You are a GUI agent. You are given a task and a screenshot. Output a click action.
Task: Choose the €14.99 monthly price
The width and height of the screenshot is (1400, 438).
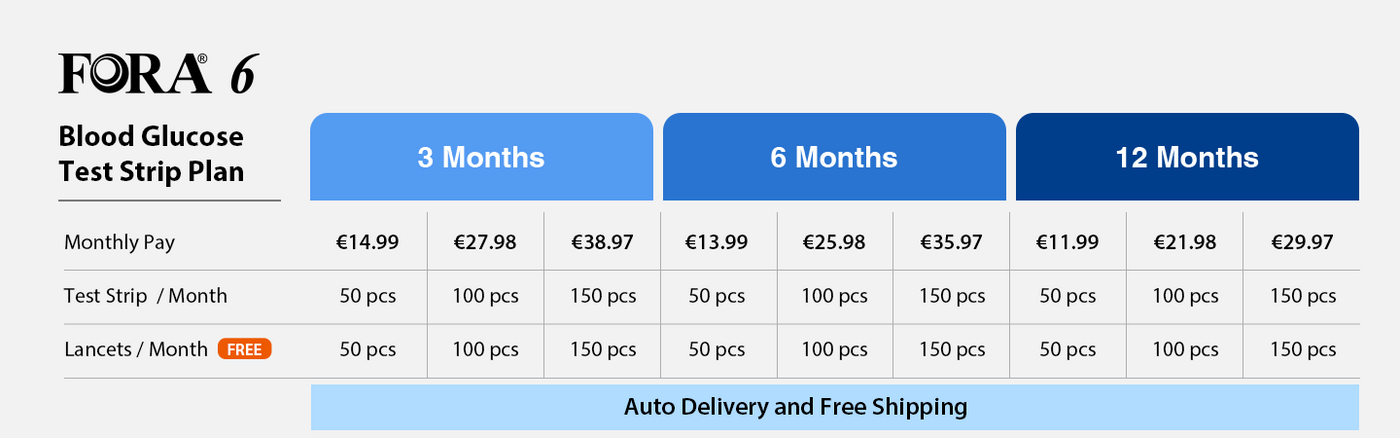click(x=367, y=242)
